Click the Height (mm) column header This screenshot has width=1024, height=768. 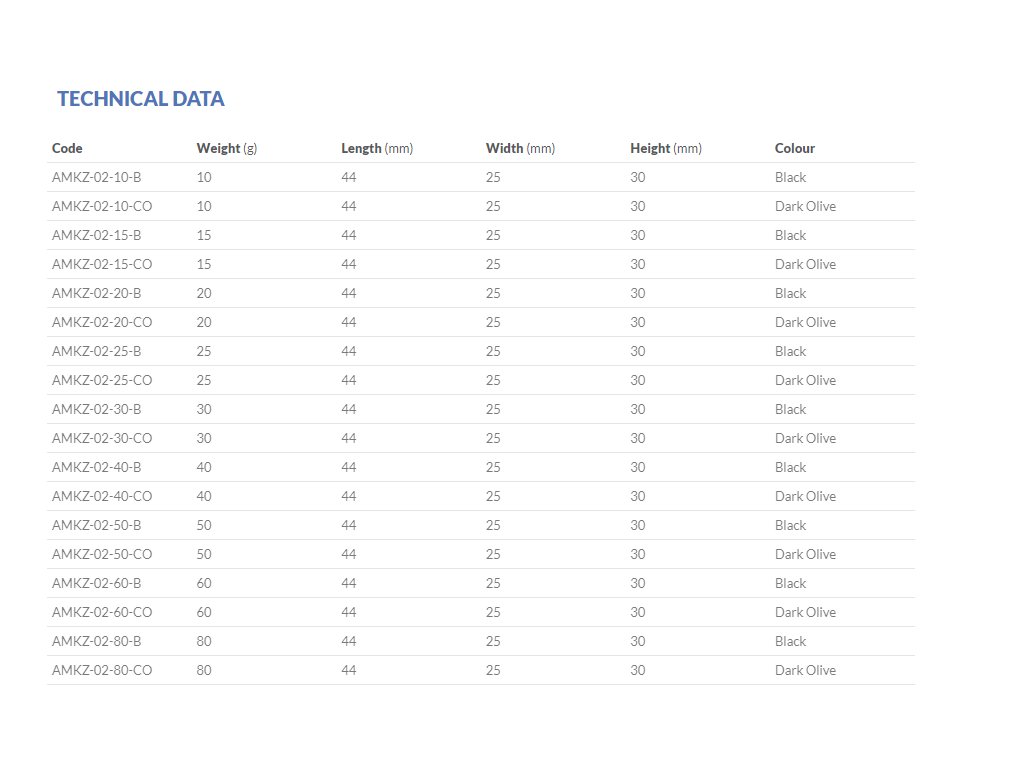pos(665,148)
